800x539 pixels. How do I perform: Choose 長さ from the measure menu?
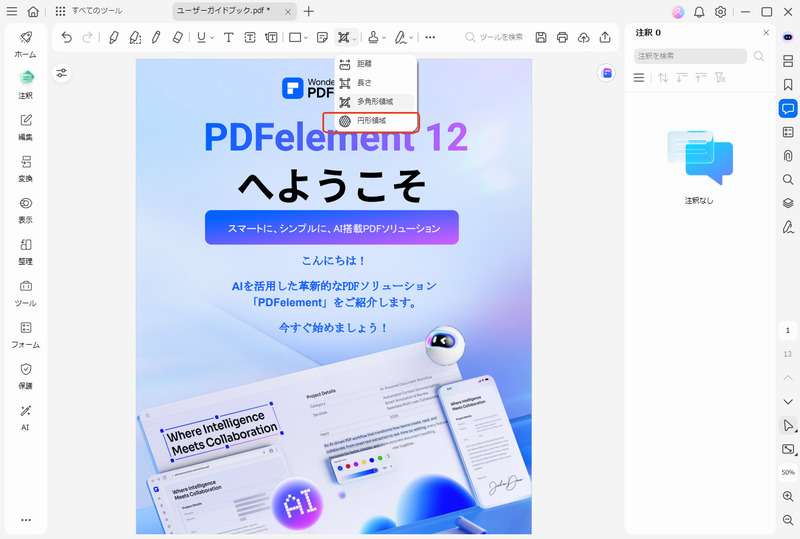point(376,83)
